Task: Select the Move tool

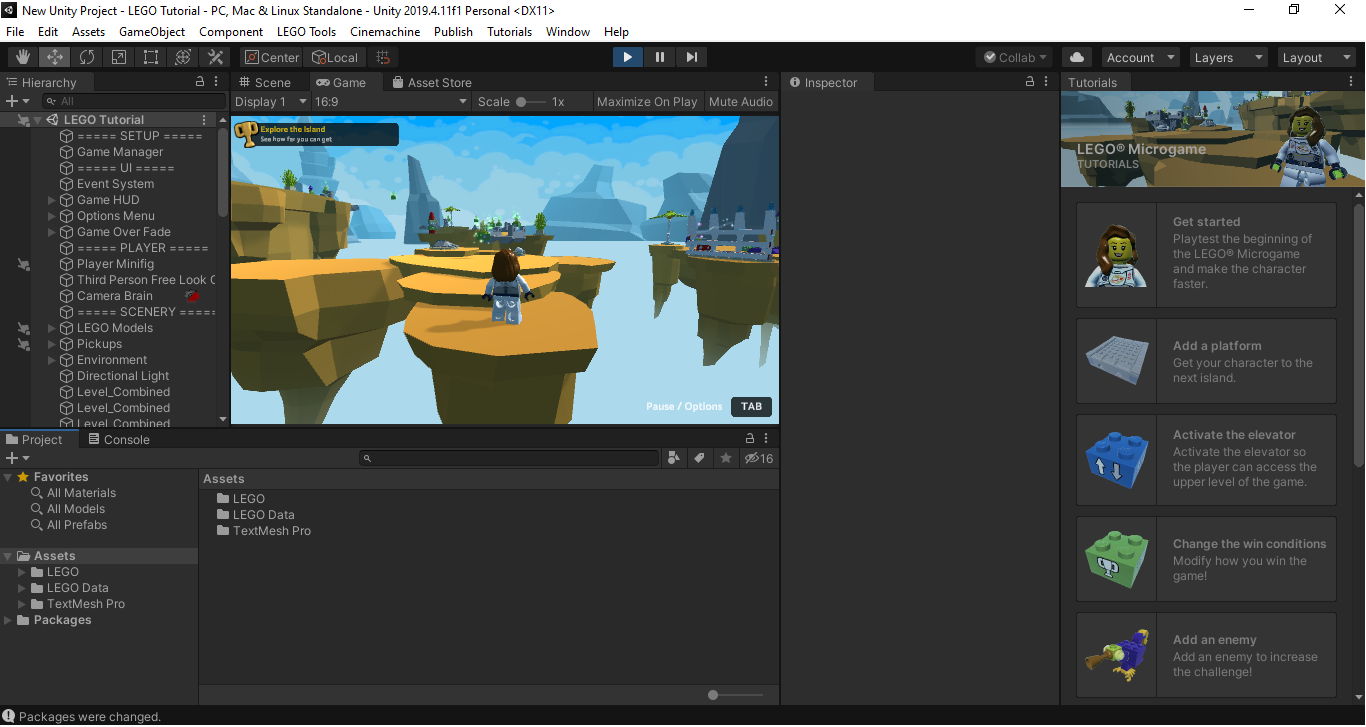Action: point(53,57)
